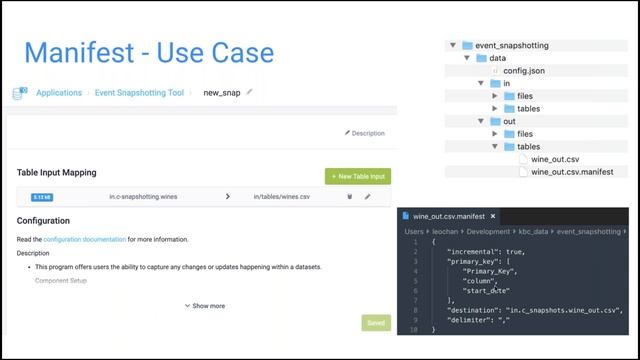Collapse the in folder arrow
This screenshot has height=360, width=640.
pos(481,83)
